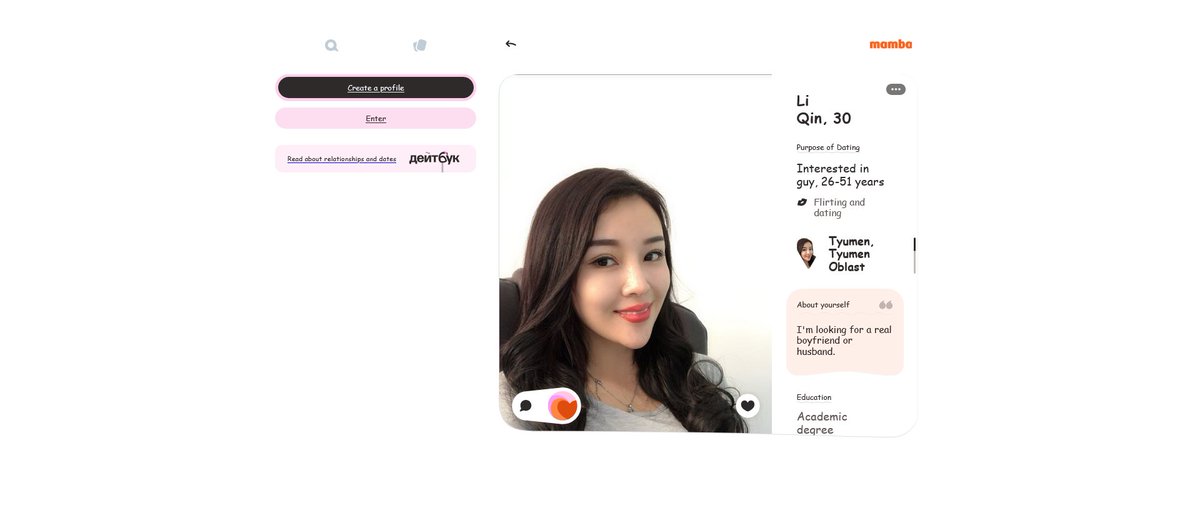
Task: Send a message via chat bubble icon
Action: click(526, 406)
